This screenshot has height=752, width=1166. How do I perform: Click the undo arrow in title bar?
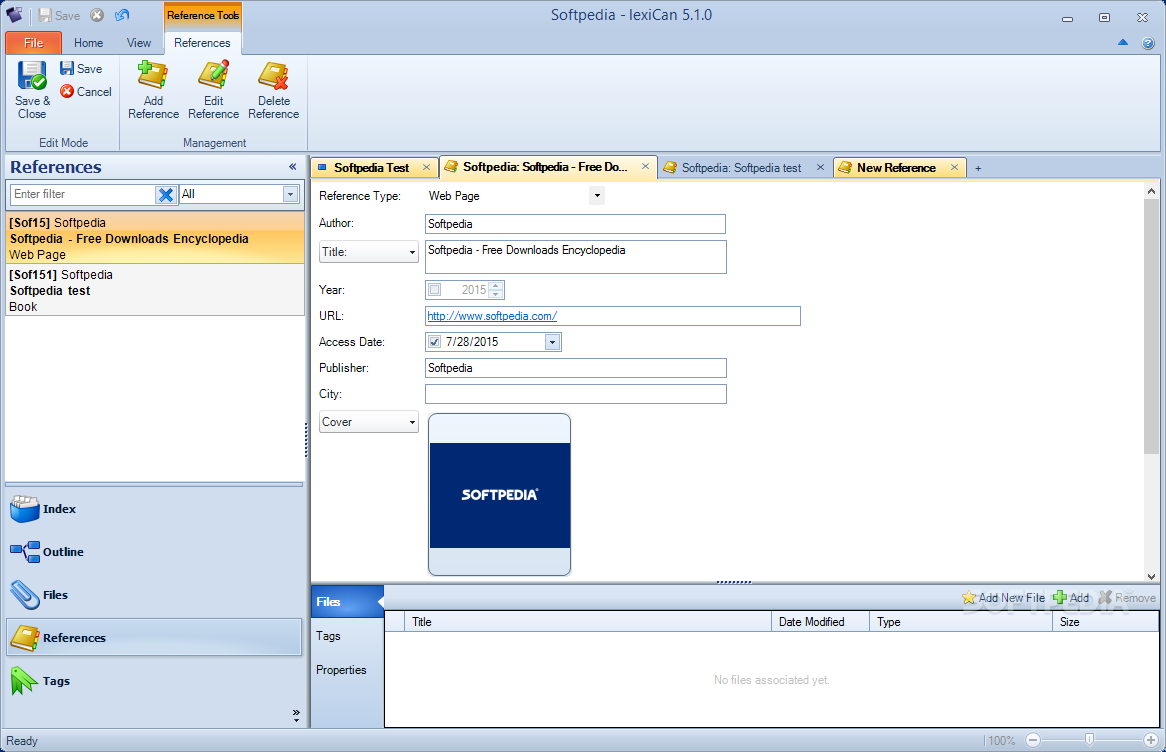point(122,15)
